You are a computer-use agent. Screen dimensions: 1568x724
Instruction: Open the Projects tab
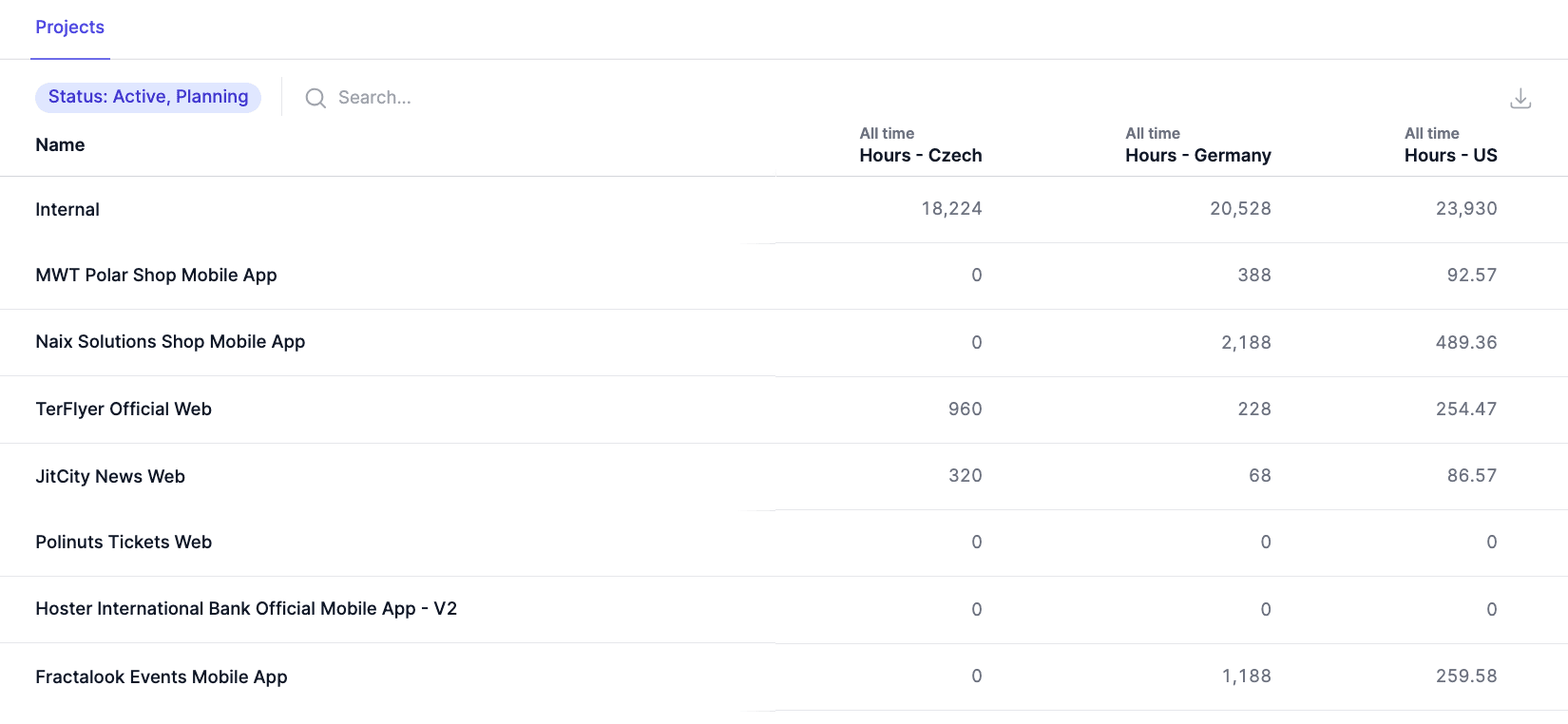pyautogui.click(x=69, y=28)
